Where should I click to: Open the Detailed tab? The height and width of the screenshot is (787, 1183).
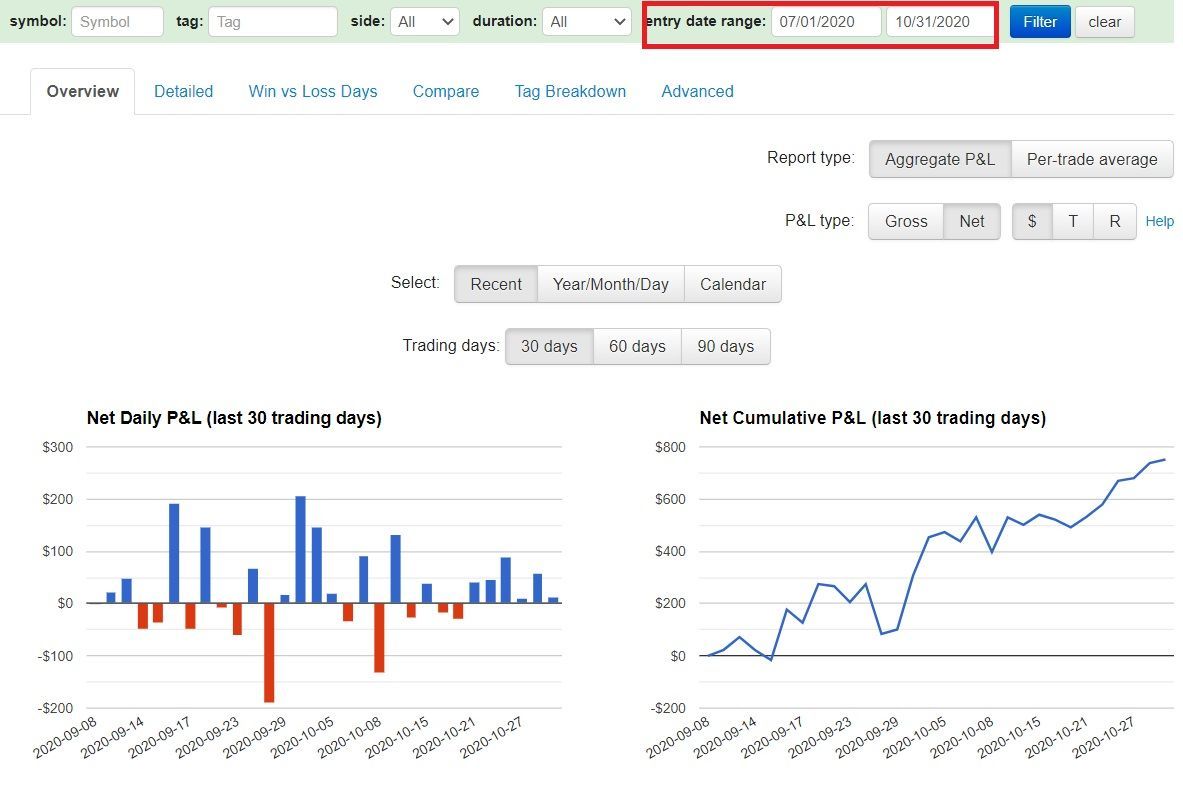183,91
